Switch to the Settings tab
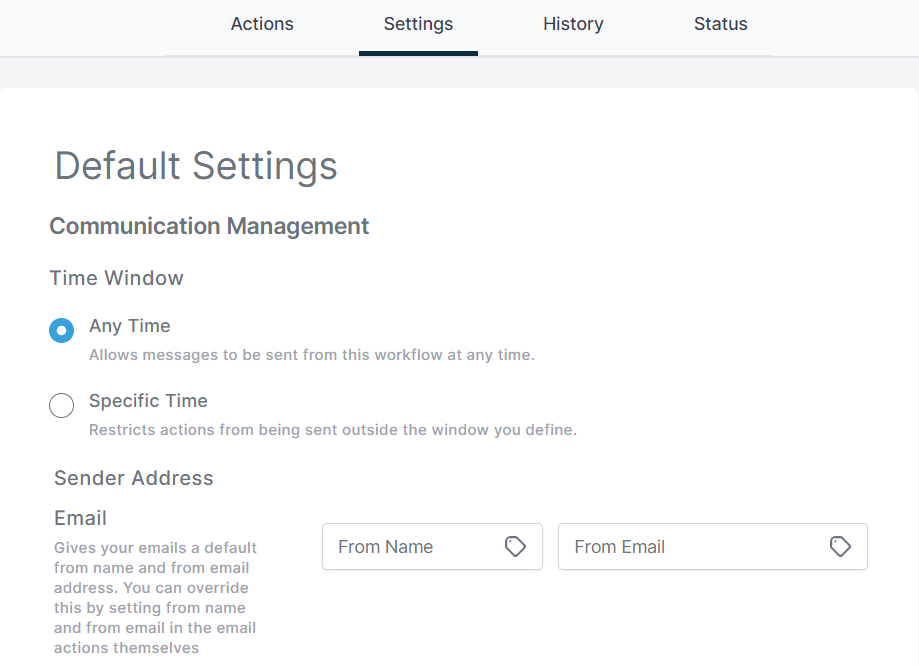Image resolution: width=919 pixels, height=665 pixels. click(x=418, y=24)
